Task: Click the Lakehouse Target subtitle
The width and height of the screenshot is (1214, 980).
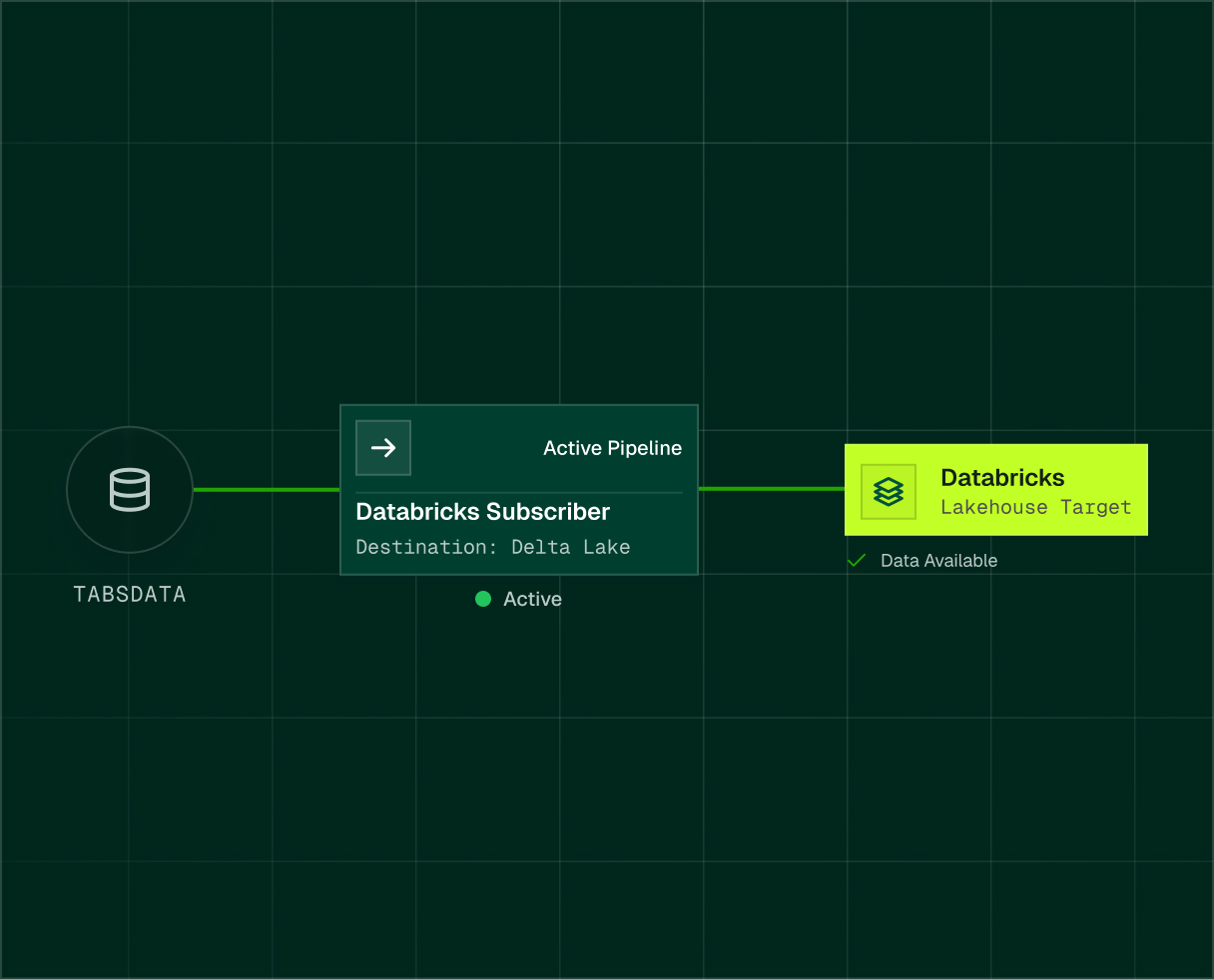Action: [x=1036, y=507]
